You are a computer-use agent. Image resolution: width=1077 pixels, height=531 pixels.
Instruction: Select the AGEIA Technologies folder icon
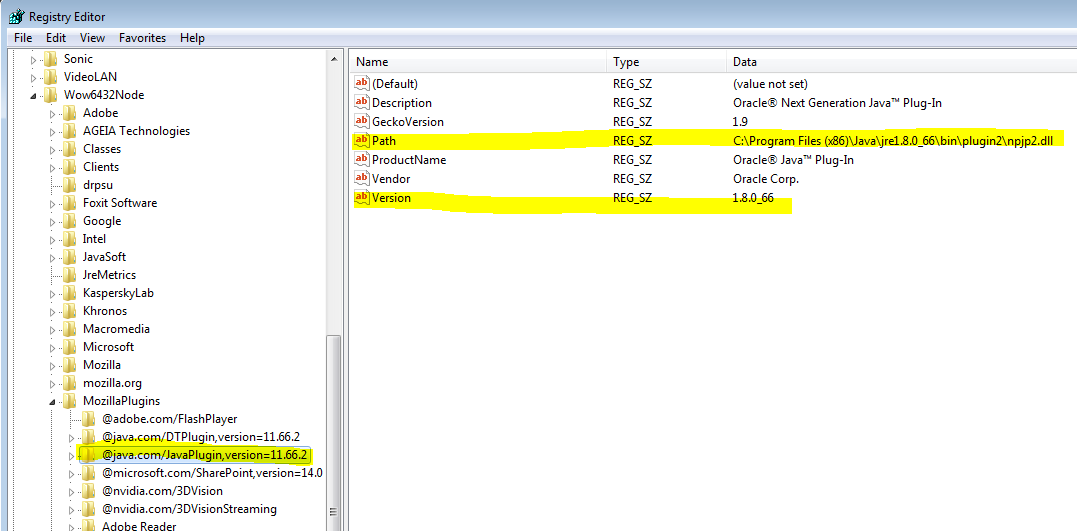click(69, 131)
